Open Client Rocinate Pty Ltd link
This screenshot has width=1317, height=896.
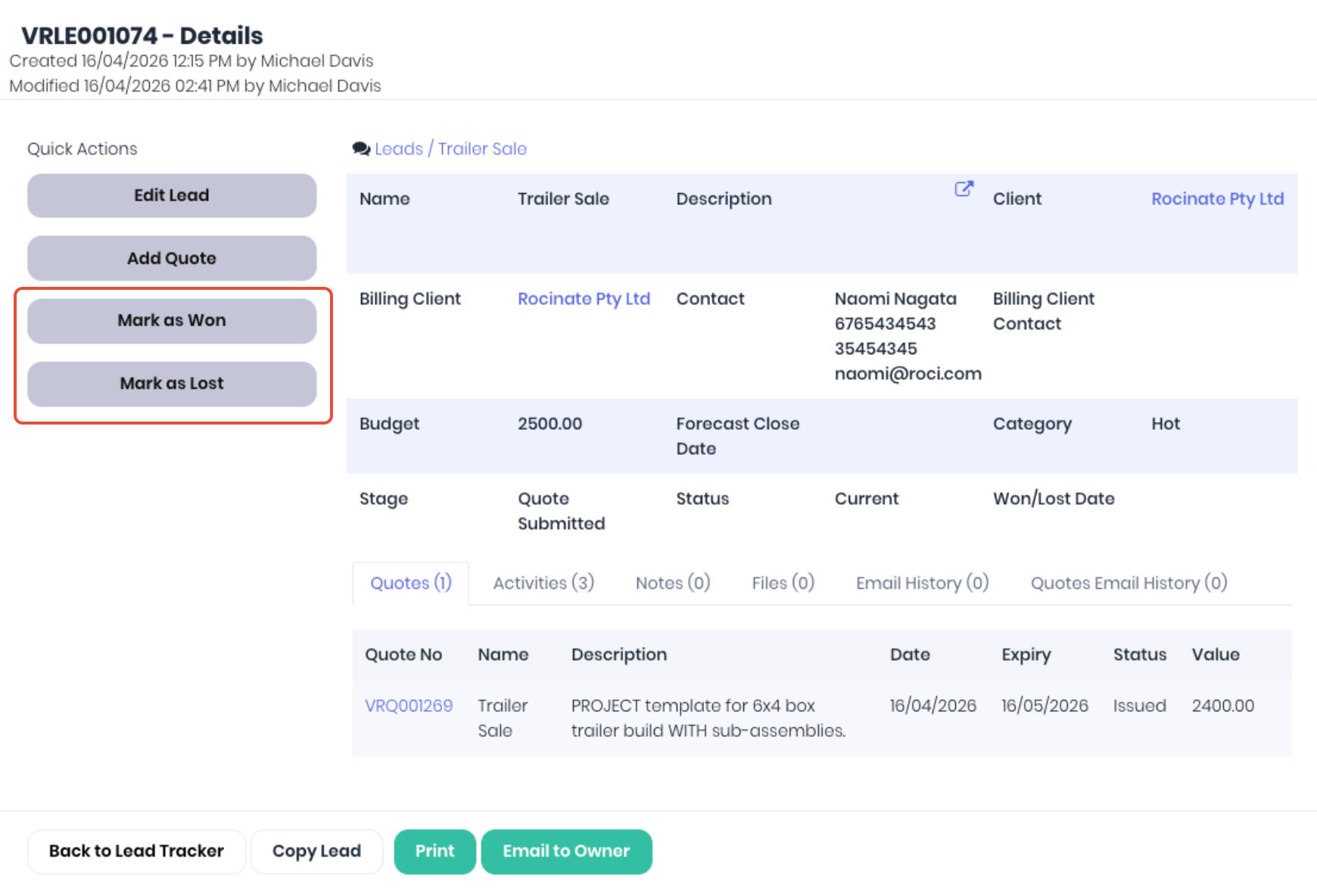click(x=1217, y=199)
